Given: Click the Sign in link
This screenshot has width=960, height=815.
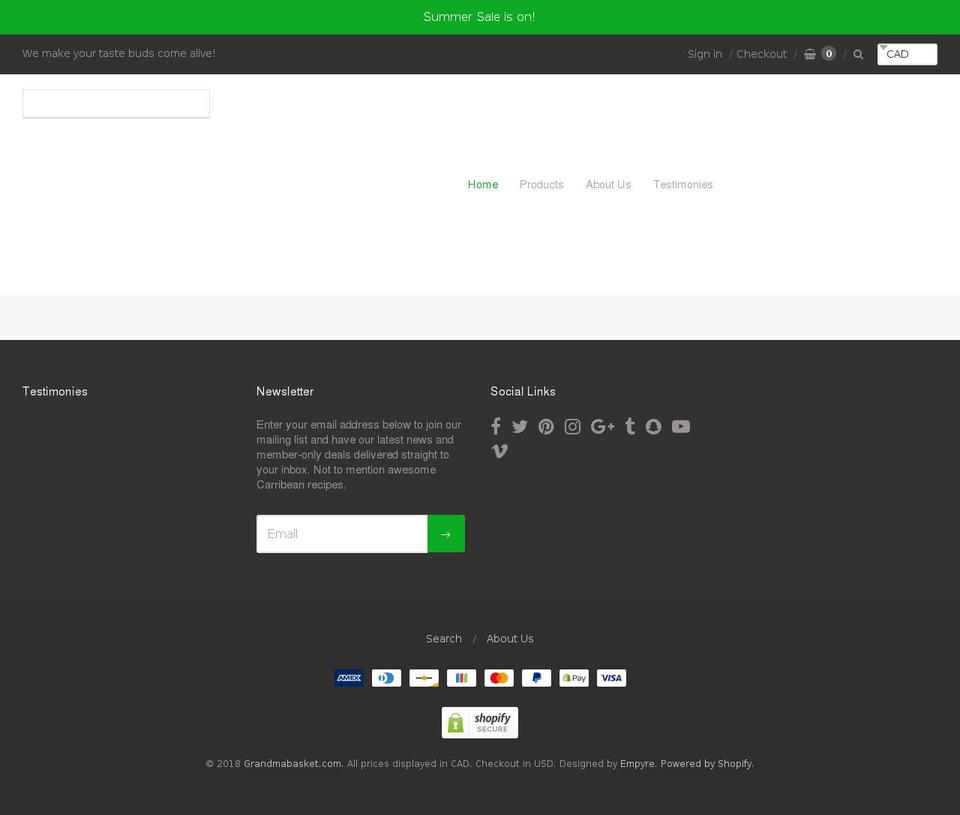Looking at the screenshot, I should pos(705,54).
